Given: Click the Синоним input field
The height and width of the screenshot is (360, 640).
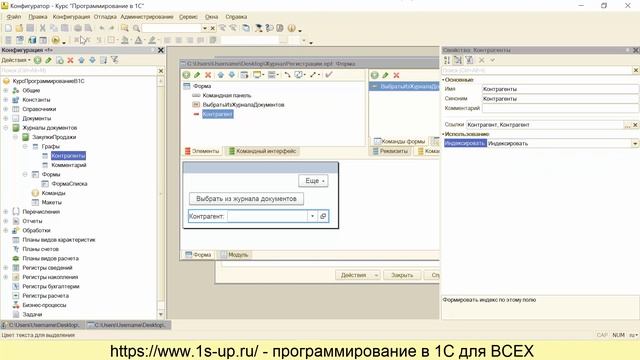Looking at the screenshot, I should pyautogui.click(x=560, y=99).
